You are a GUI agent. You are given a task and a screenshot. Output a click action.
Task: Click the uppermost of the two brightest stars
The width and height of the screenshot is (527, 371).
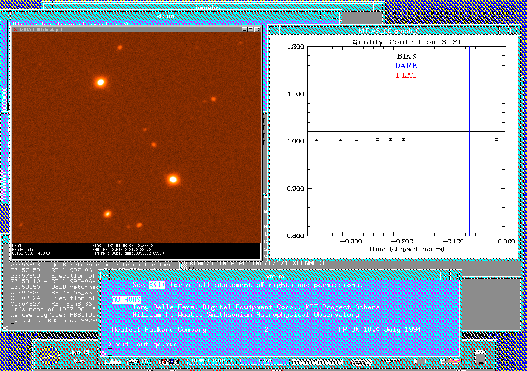pyautogui.click(x=100, y=82)
